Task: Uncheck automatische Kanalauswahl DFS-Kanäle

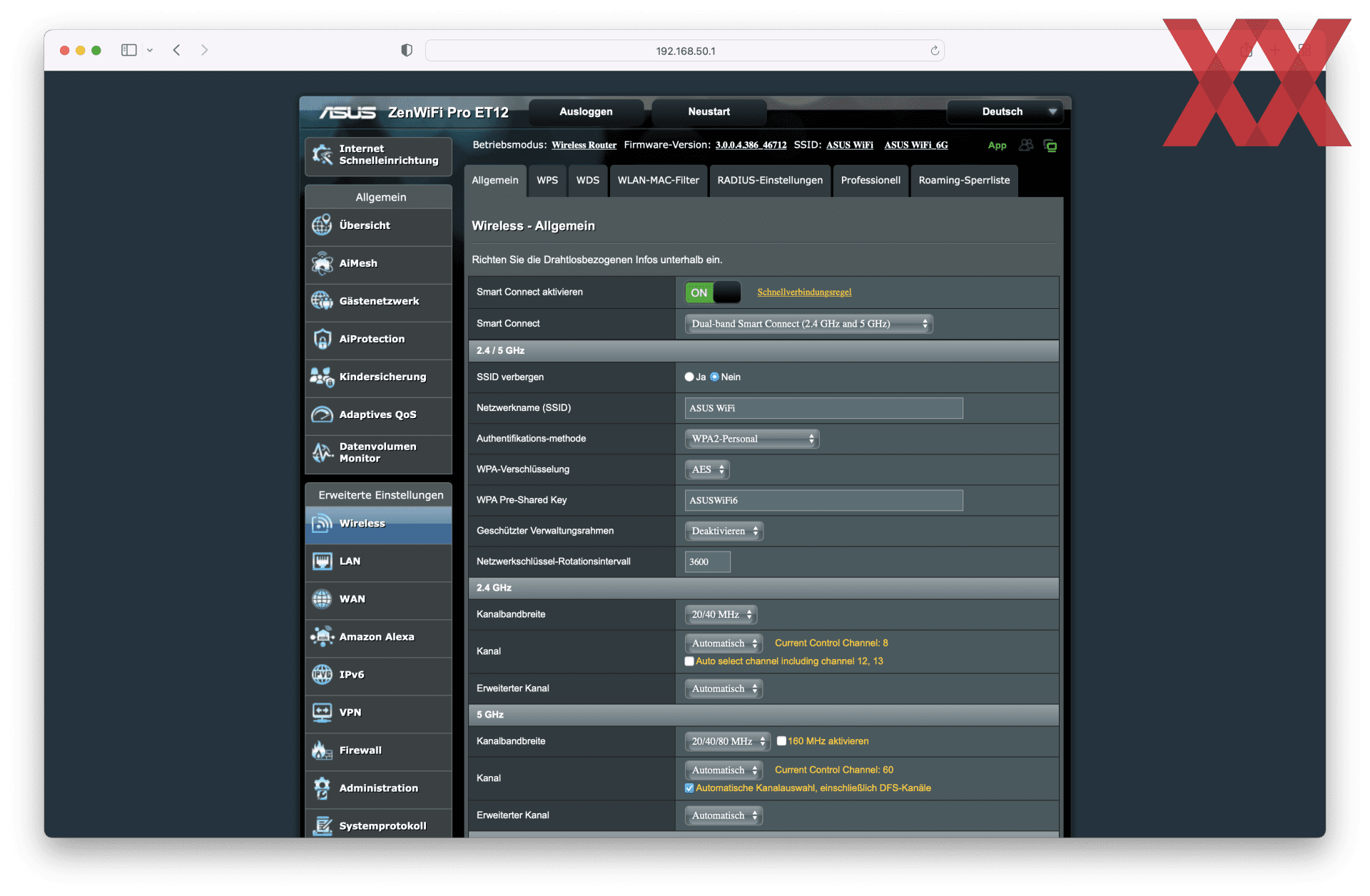Action: (x=689, y=788)
